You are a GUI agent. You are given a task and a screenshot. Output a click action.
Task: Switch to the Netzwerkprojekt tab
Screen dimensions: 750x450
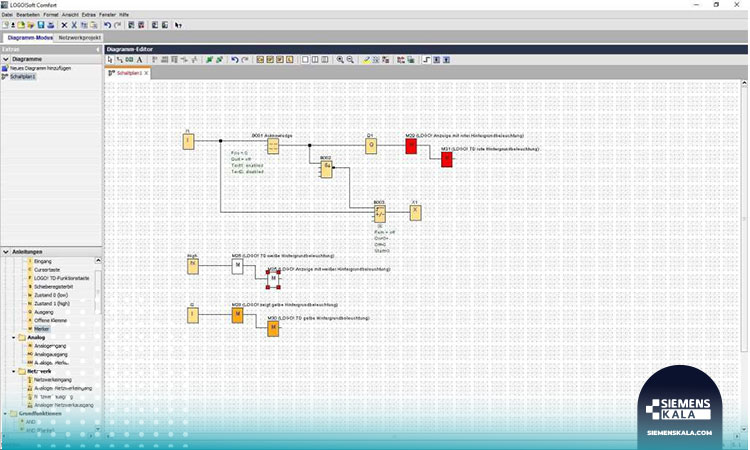pos(79,38)
